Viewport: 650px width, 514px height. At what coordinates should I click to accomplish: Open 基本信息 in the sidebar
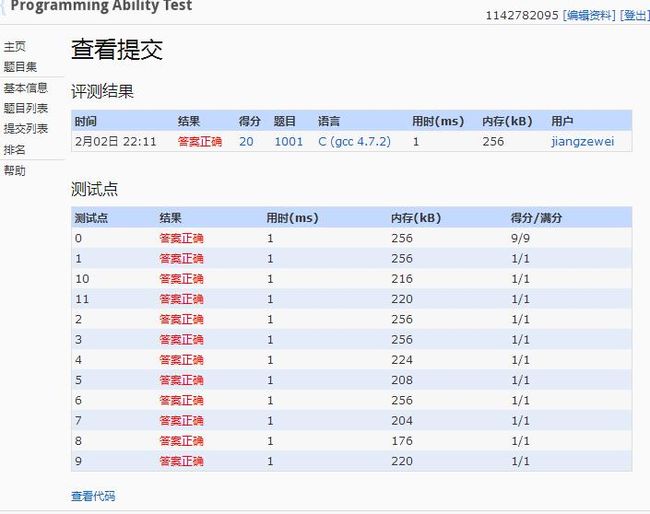click(26, 88)
